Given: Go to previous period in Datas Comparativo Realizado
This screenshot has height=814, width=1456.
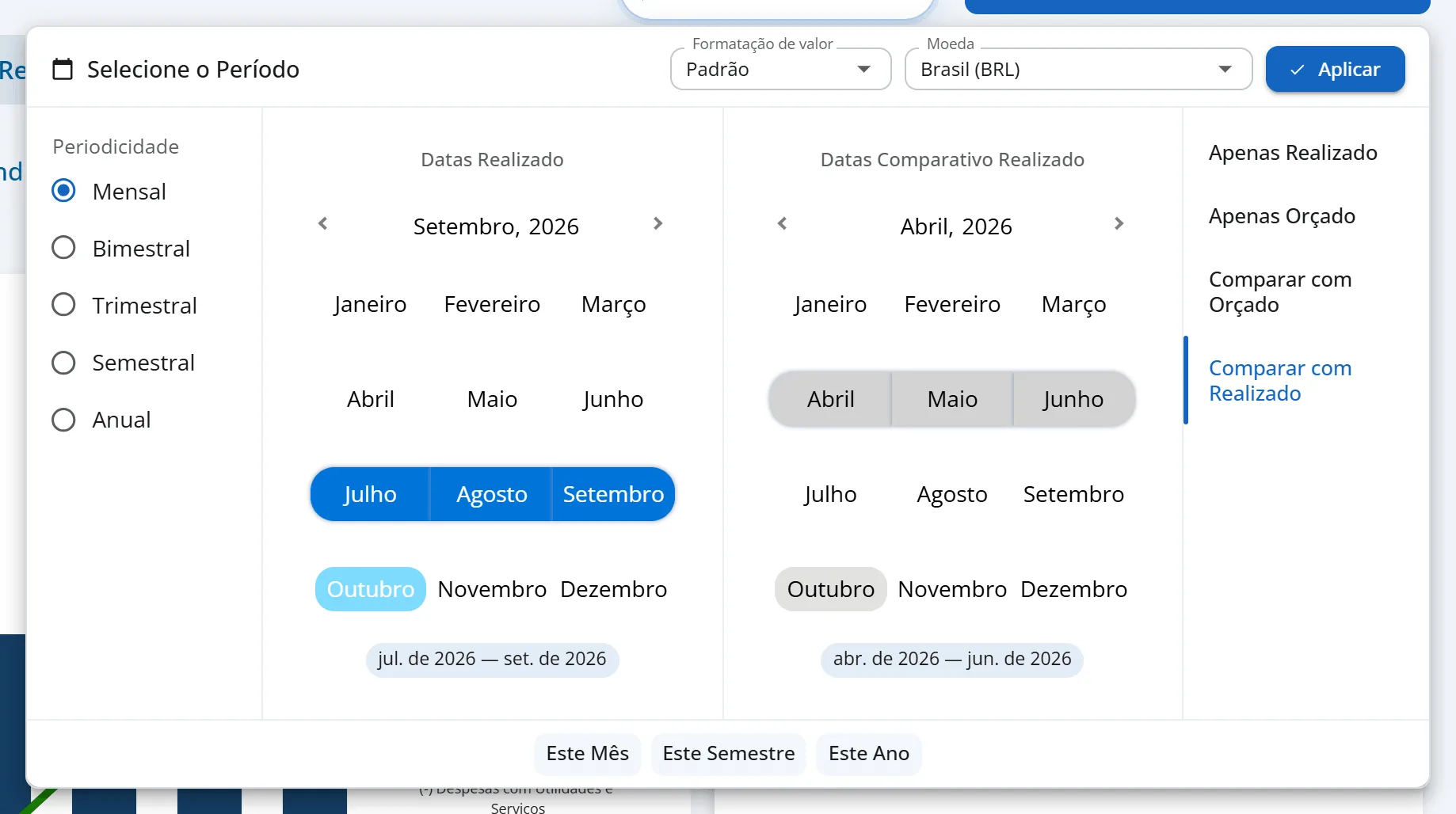Looking at the screenshot, I should click(782, 224).
